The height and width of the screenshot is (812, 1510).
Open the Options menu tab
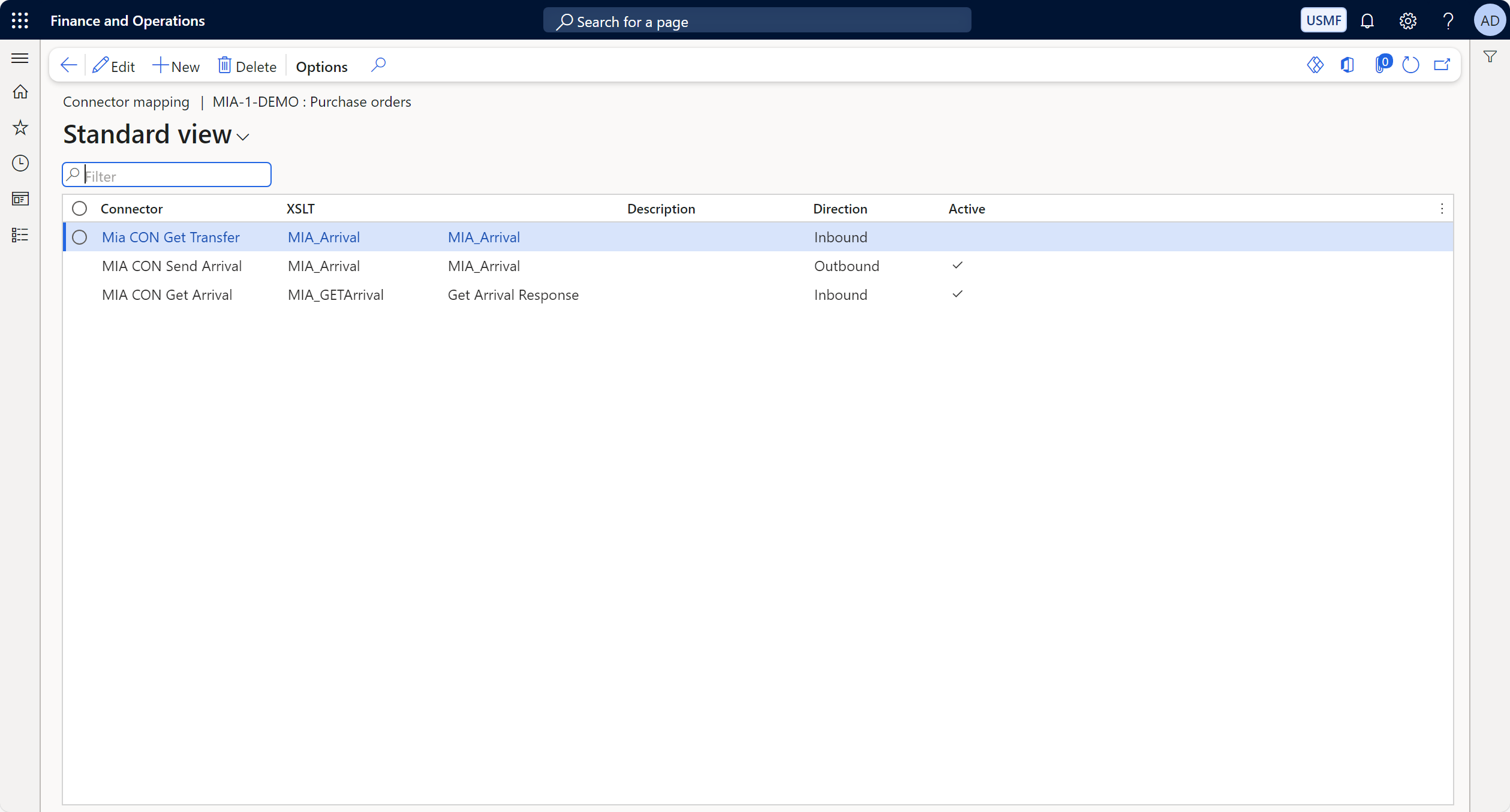[321, 67]
